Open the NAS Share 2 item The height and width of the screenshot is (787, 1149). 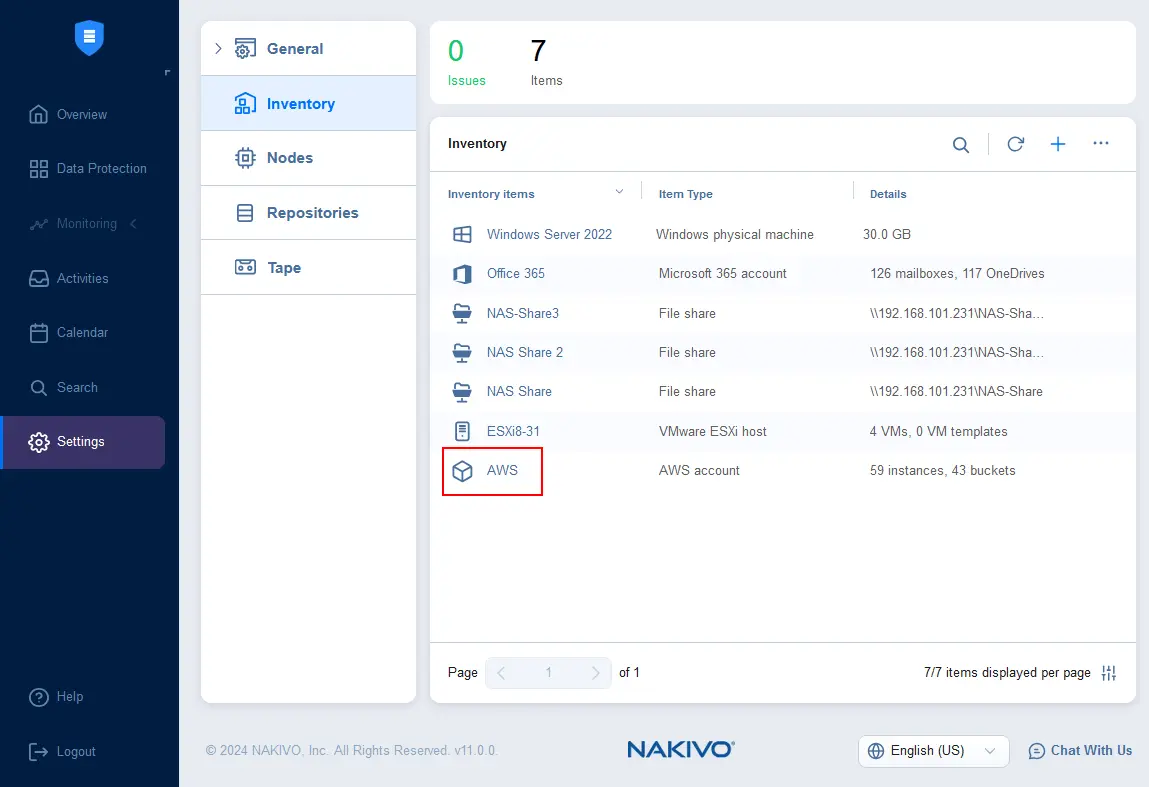tap(525, 352)
